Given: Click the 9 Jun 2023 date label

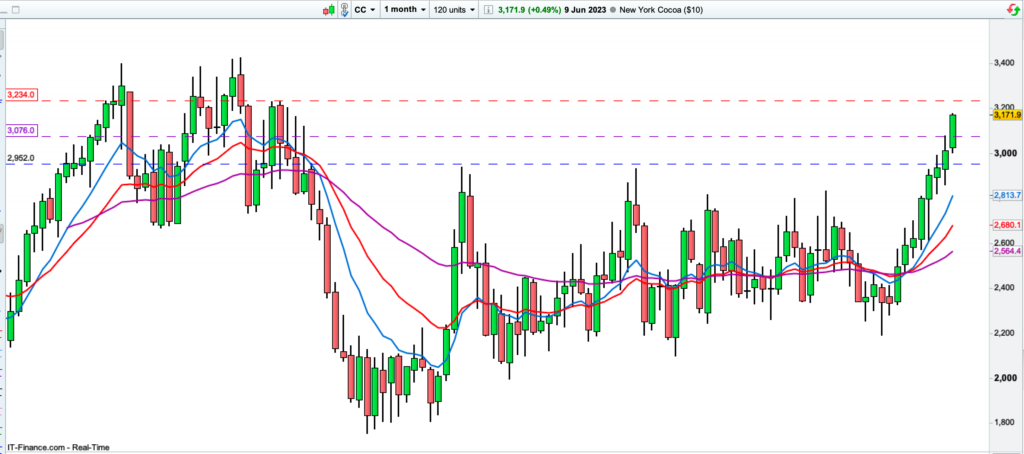Looking at the screenshot, I should [x=585, y=10].
